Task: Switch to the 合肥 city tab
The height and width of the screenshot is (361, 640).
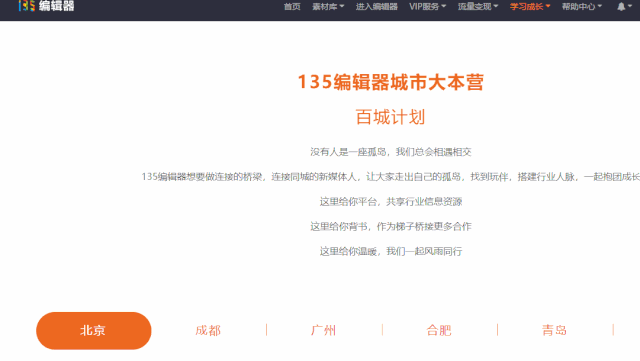Action: pyautogui.click(x=439, y=330)
